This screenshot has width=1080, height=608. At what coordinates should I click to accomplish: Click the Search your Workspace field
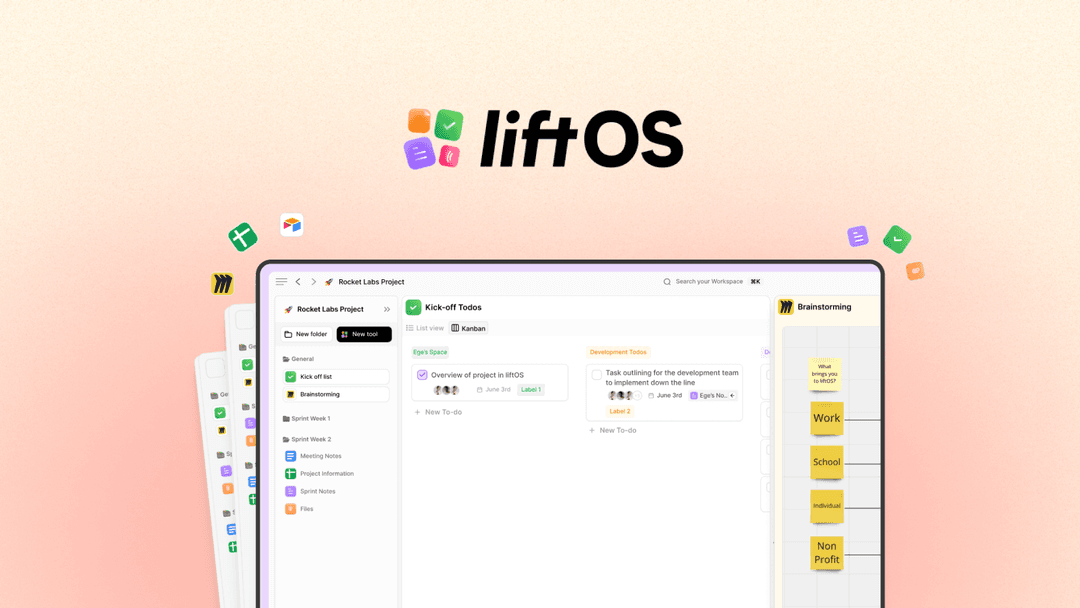pos(710,282)
